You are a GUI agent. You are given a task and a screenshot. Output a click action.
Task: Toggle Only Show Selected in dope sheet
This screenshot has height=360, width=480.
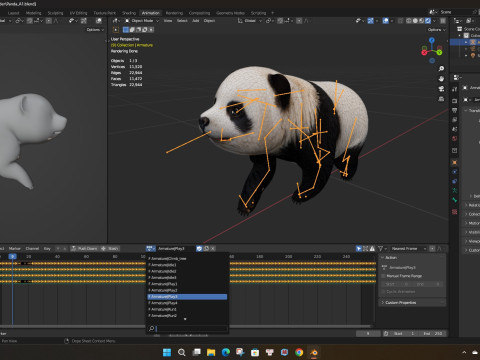359,248
